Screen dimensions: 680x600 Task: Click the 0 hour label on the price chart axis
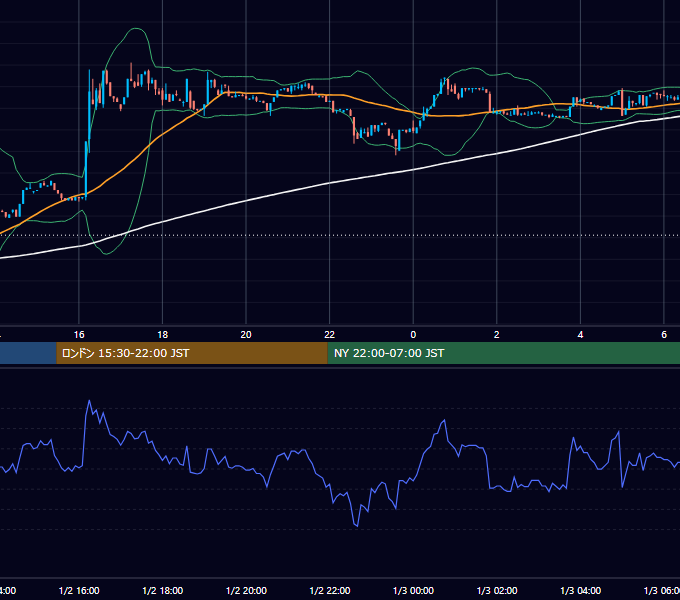click(413, 335)
